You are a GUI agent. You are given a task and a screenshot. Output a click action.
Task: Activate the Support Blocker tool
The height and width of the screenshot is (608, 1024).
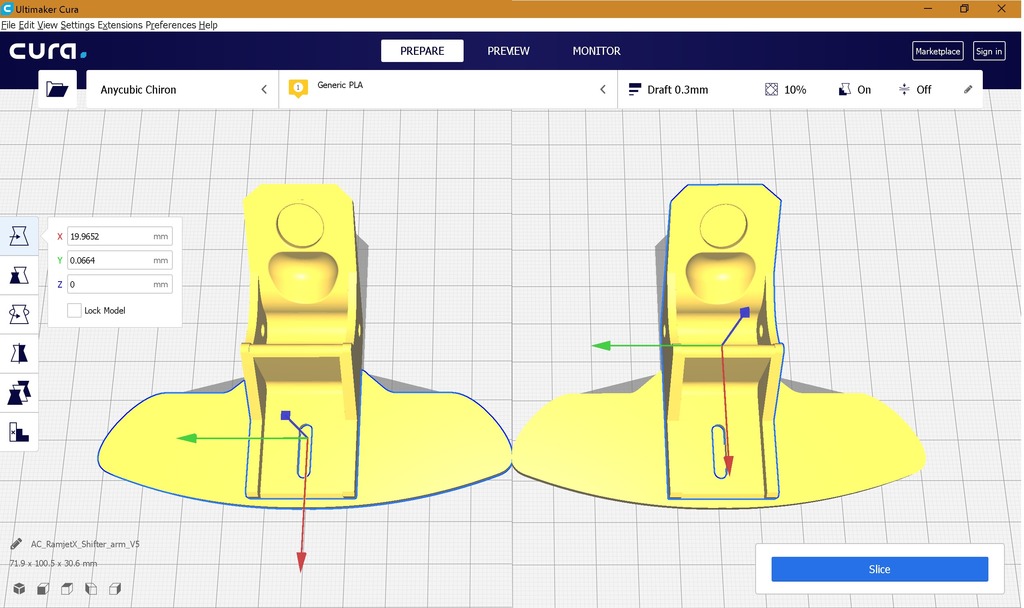pos(18,431)
